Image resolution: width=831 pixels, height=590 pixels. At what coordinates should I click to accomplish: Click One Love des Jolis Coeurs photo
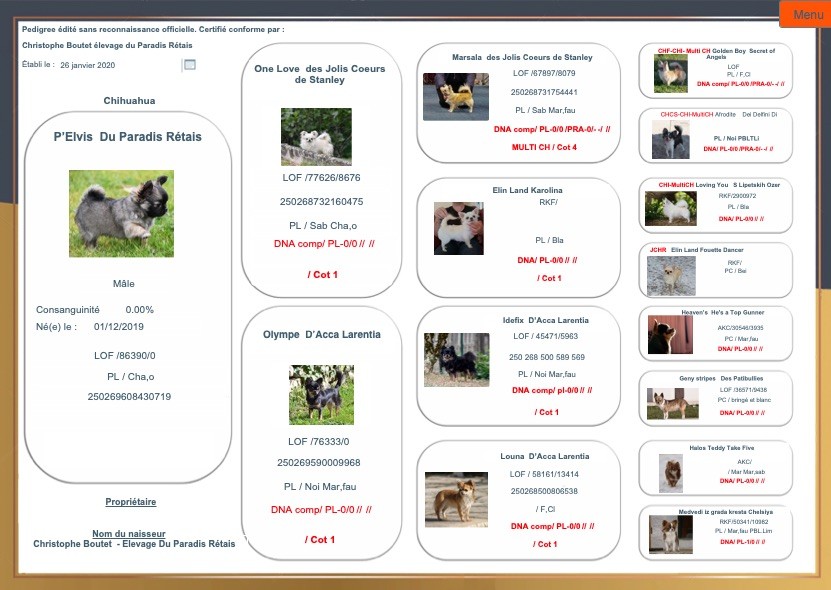pyautogui.click(x=316, y=136)
